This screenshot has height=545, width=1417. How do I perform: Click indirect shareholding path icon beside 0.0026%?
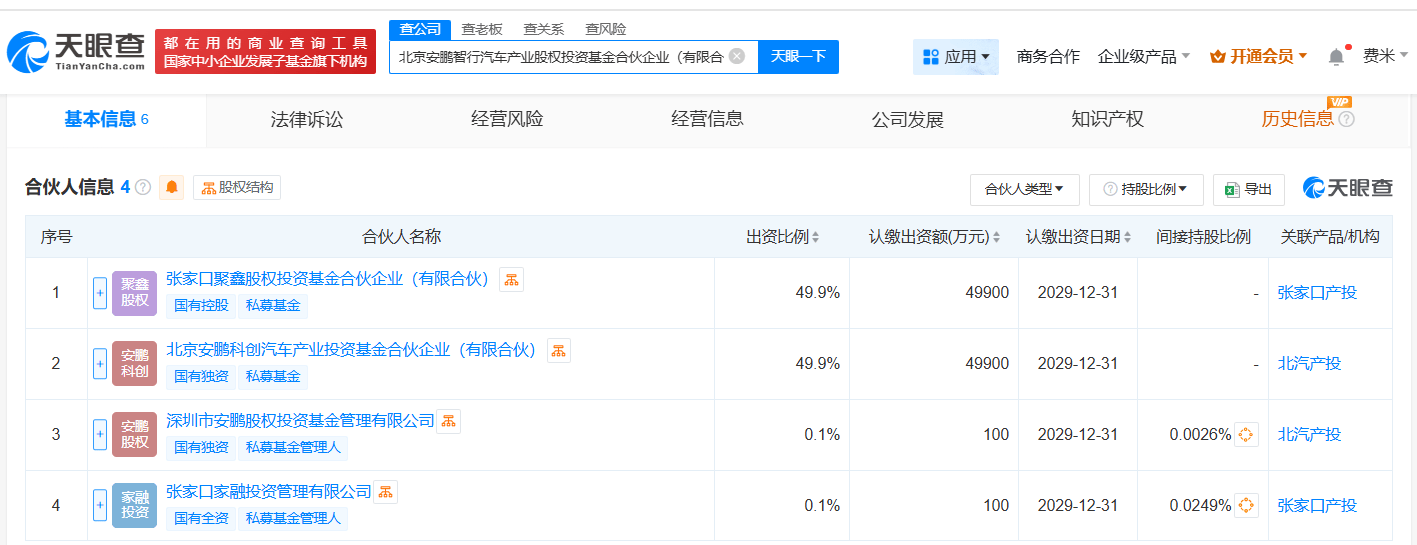tap(1246, 435)
